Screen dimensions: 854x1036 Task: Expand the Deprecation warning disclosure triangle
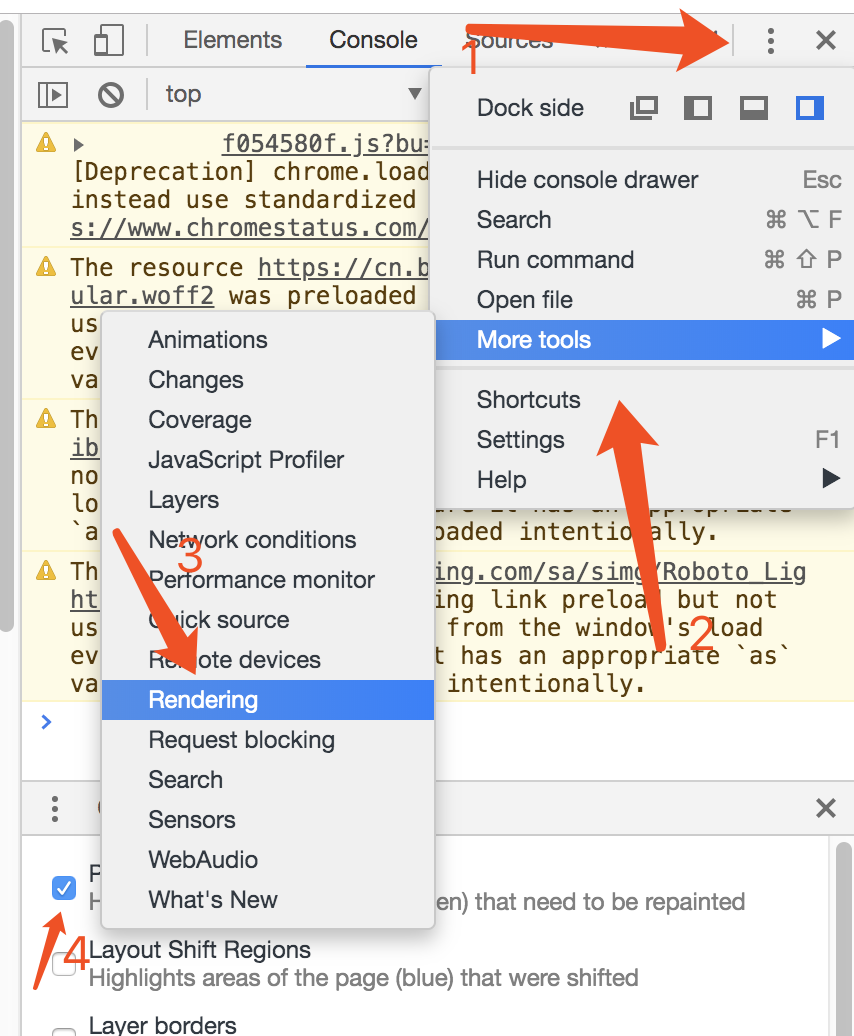click(x=79, y=145)
